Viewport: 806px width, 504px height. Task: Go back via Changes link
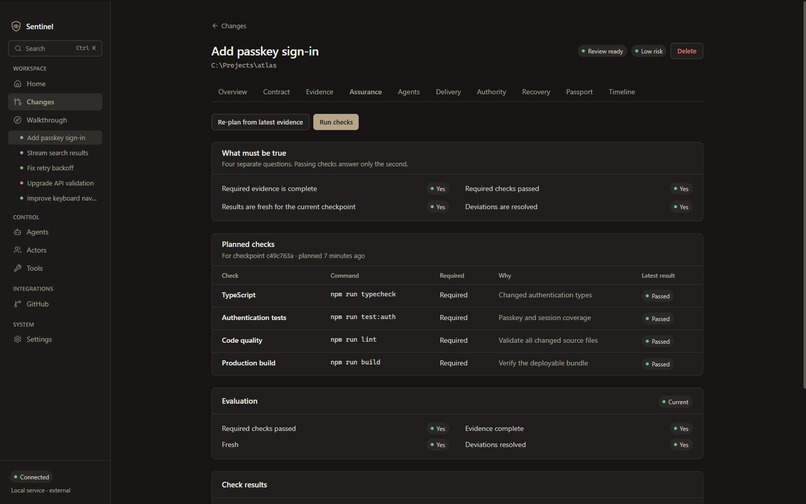(229, 26)
